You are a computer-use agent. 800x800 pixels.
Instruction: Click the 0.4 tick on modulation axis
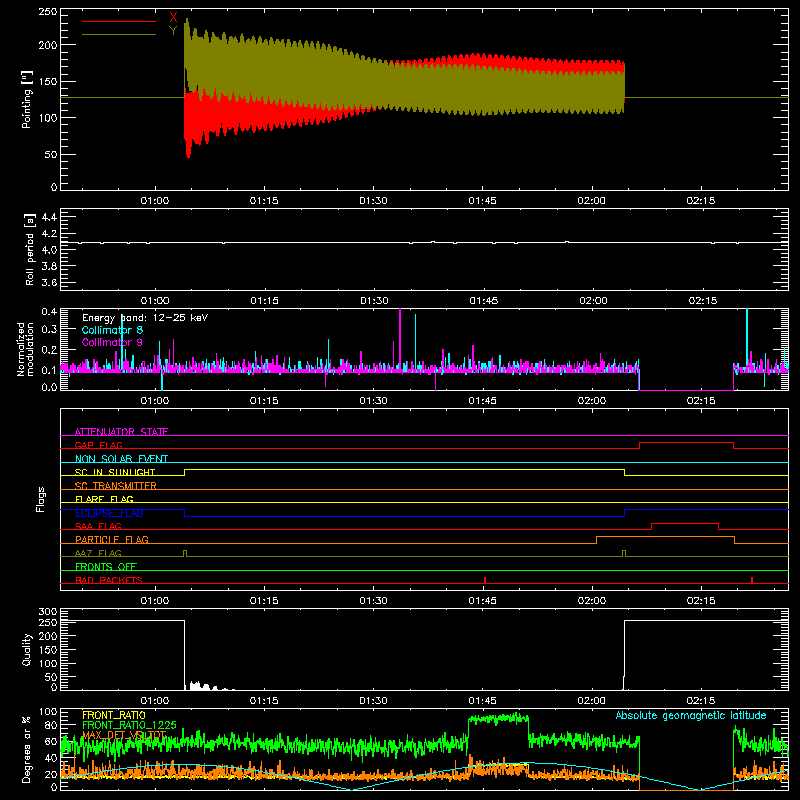click(x=49, y=312)
